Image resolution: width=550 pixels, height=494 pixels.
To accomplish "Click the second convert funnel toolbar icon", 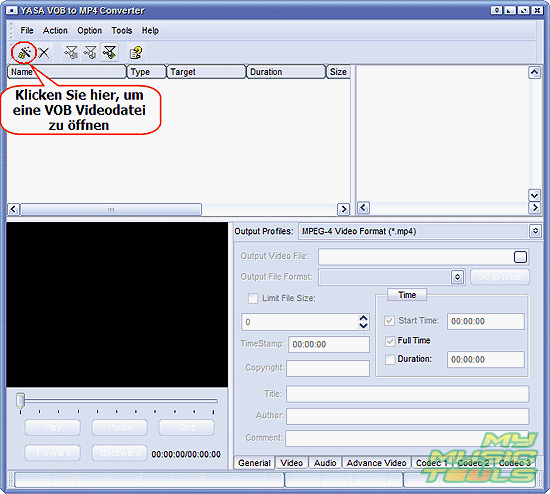I will (x=90, y=53).
